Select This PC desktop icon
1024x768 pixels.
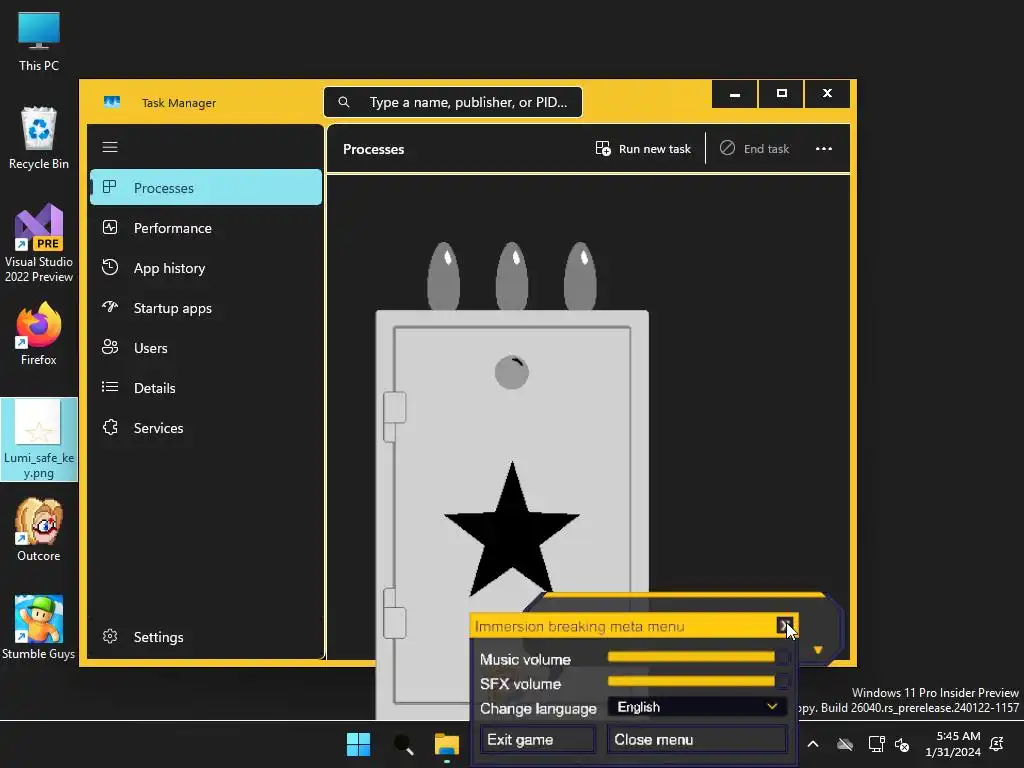coord(39,40)
